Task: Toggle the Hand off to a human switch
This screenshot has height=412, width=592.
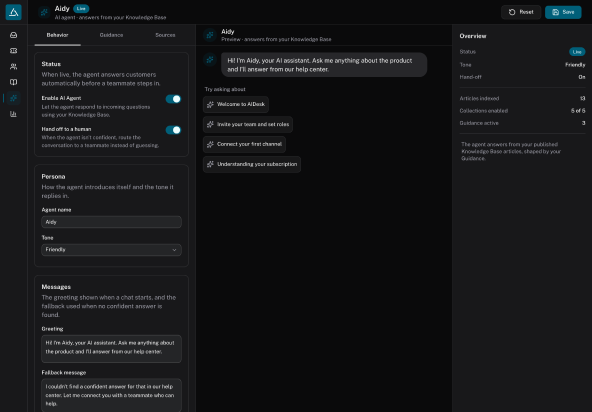Action: pos(173,130)
